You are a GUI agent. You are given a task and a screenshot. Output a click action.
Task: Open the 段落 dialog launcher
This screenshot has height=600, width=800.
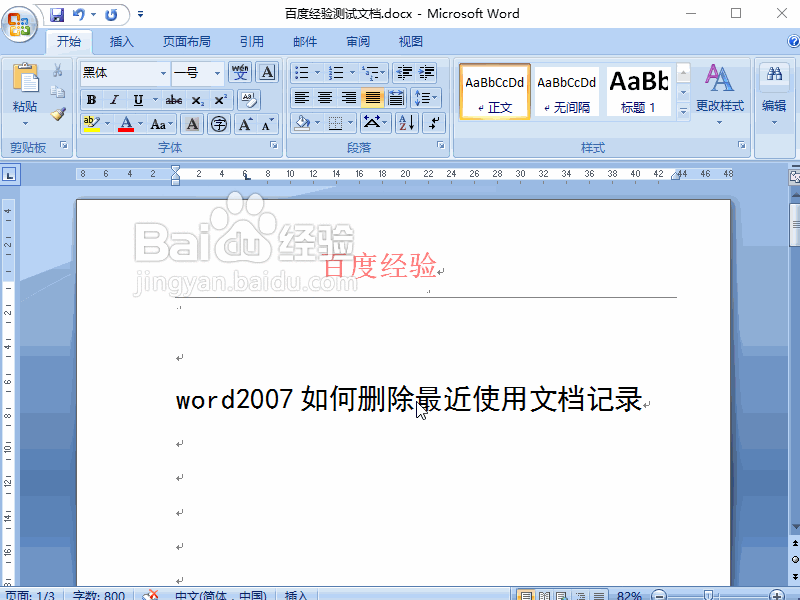(441, 145)
